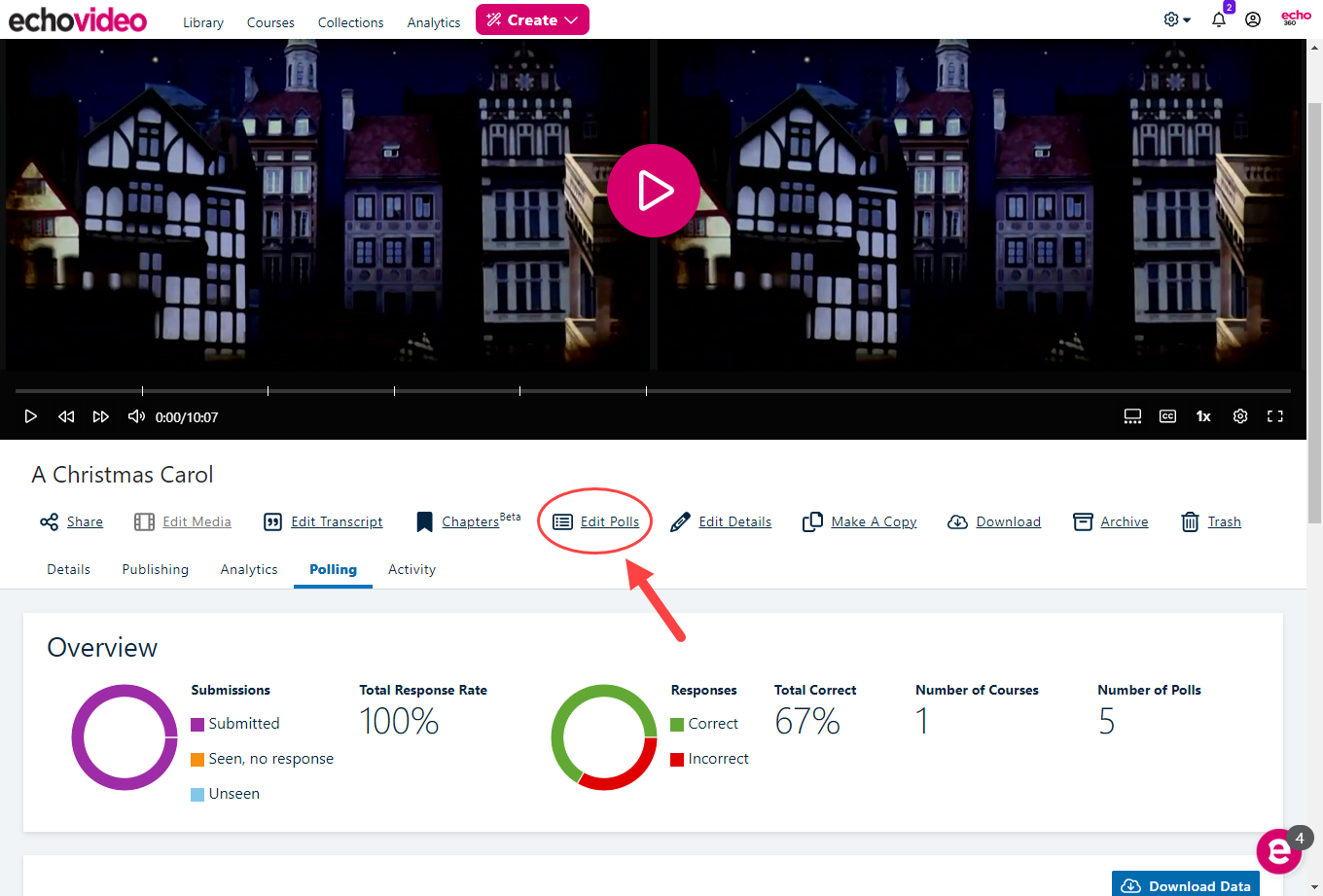
Task: Click Edit Media link
Action: point(197,522)
